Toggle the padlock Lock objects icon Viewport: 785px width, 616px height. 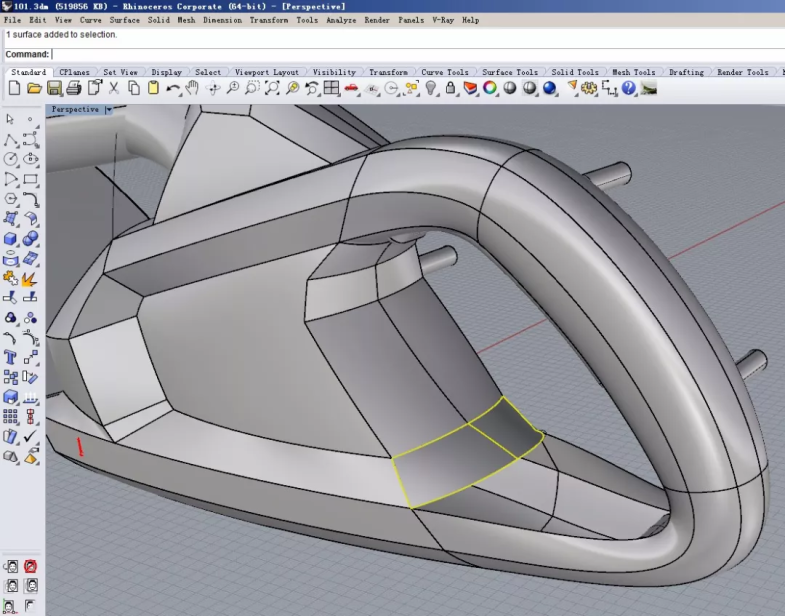(x=451, y=88)
